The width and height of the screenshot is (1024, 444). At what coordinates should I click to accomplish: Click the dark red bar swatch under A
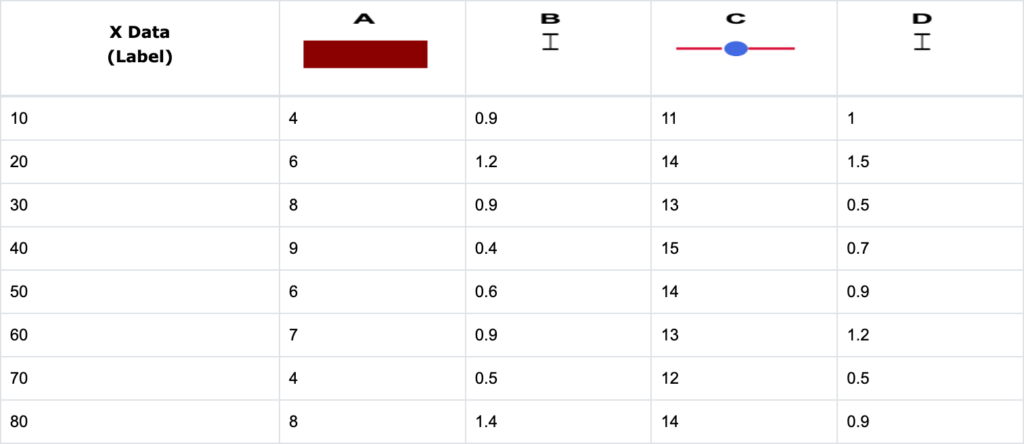[365, 54]
